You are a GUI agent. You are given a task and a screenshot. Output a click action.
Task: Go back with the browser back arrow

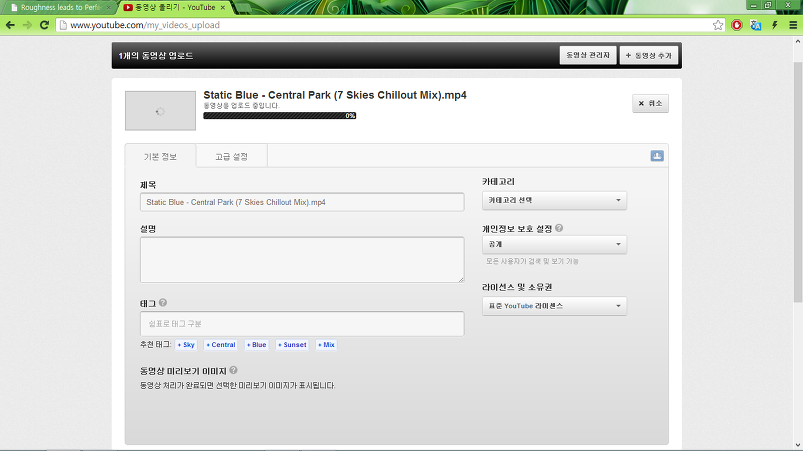[10, 25]
